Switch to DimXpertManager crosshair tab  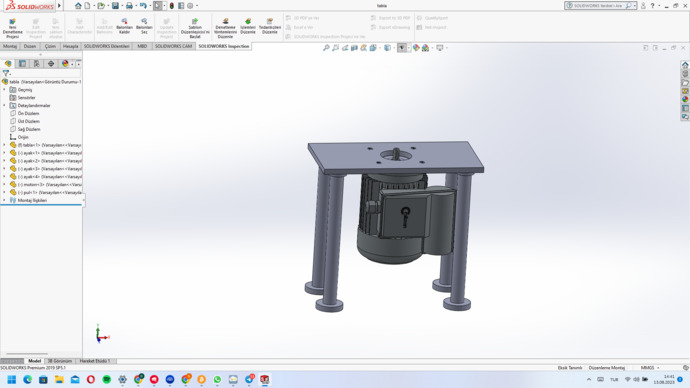[x=51, y=64]
